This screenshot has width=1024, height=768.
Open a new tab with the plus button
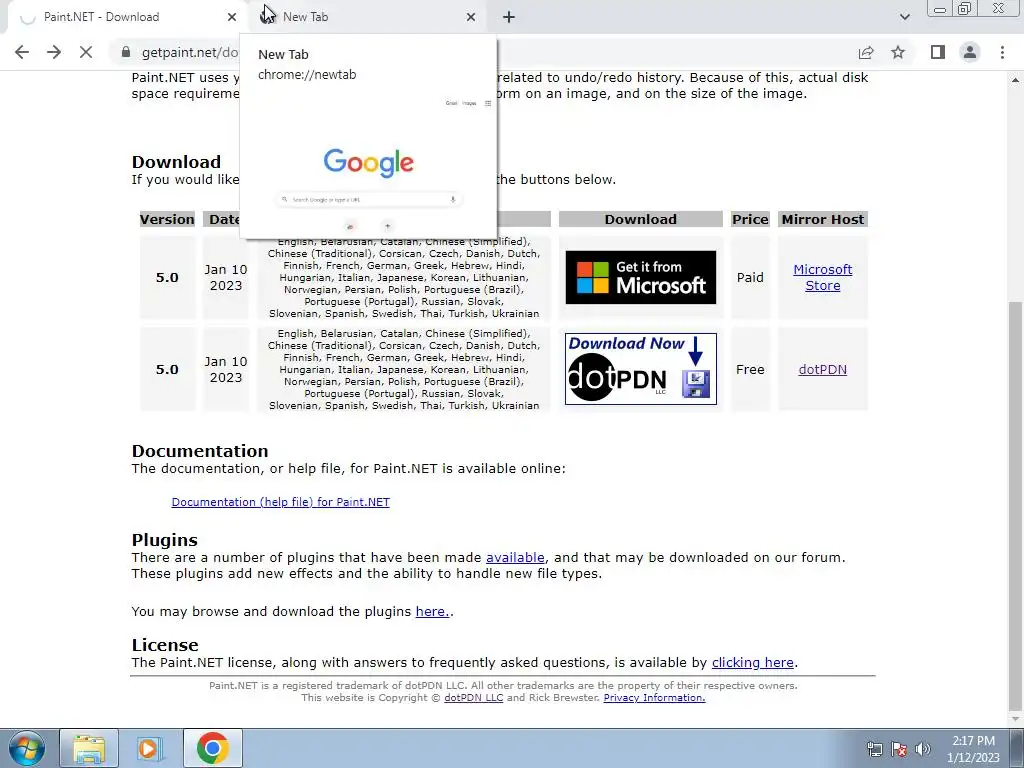pos(509,17)
